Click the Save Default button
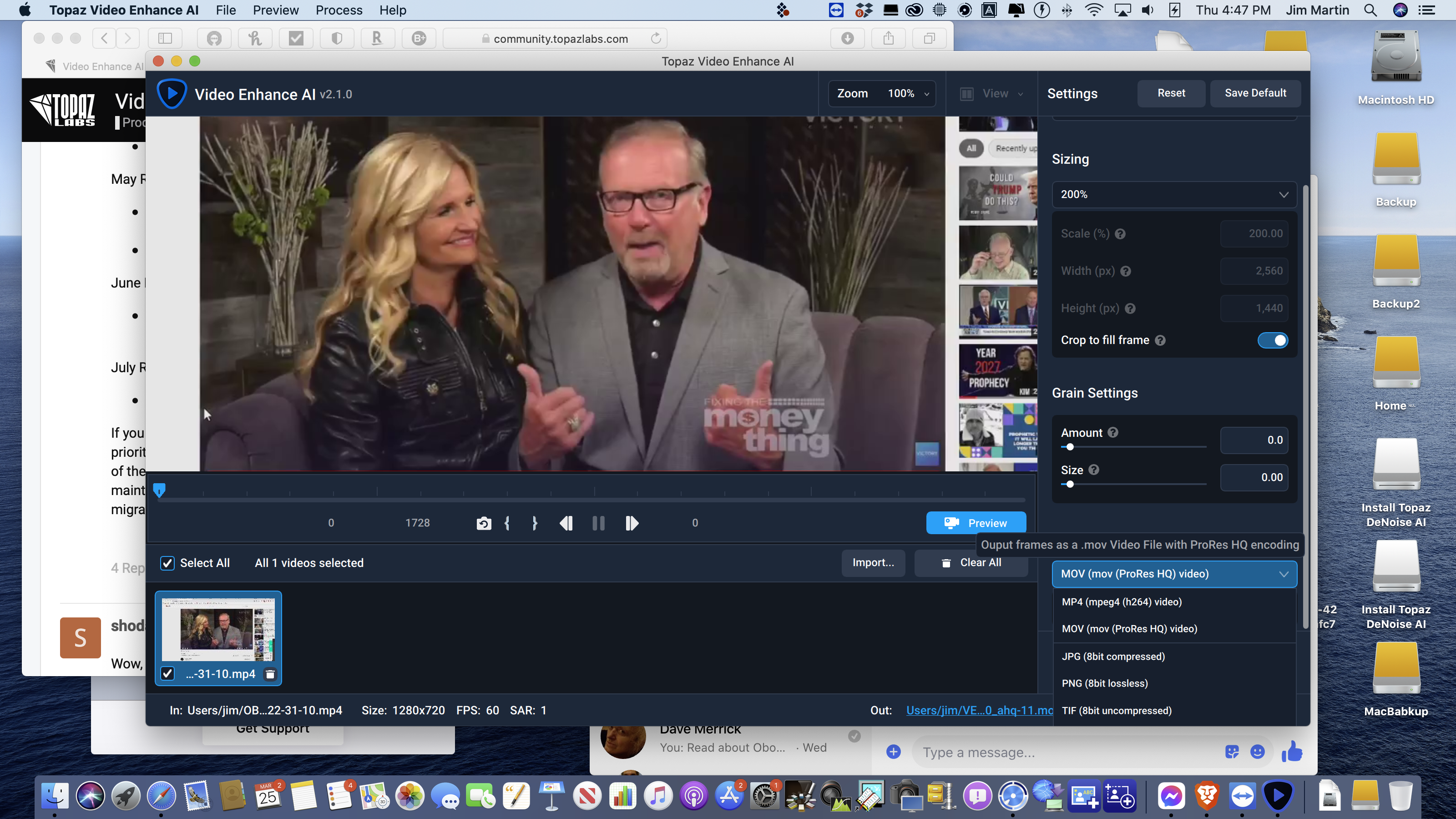The height and width of the screenshot is (819, 1456). (1255, 93)
